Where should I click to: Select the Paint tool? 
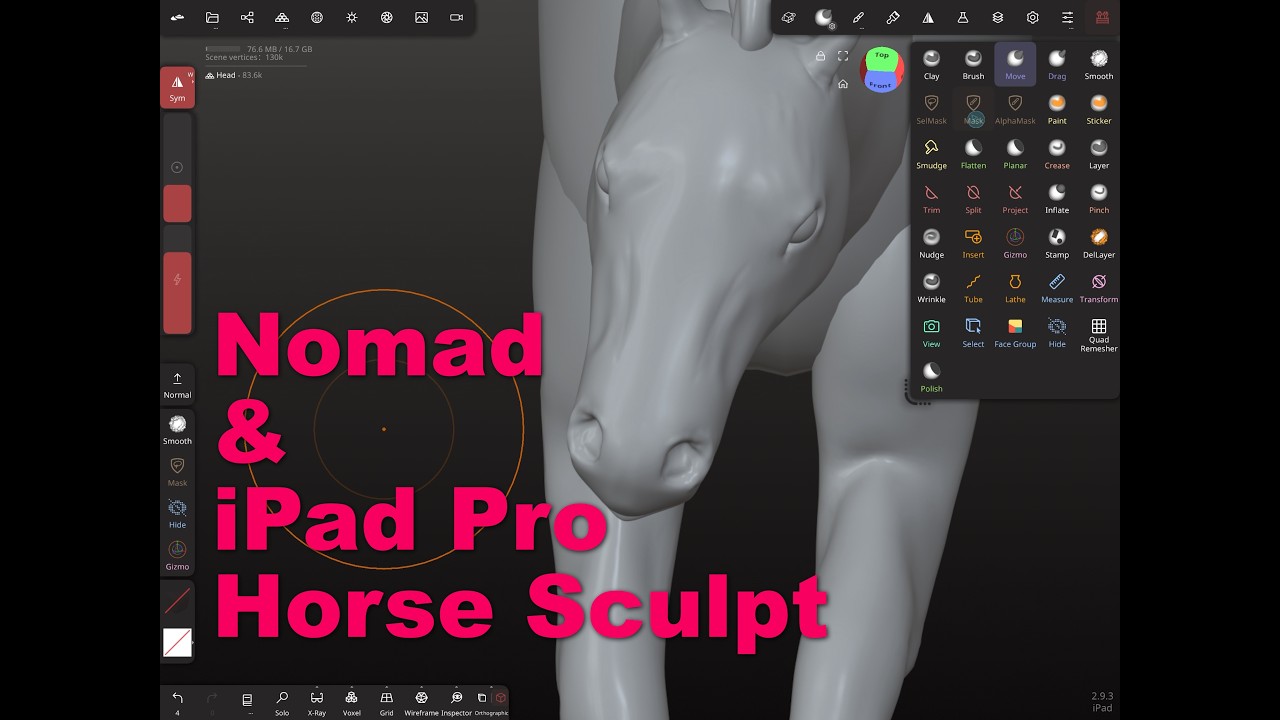pos(1057,110)
